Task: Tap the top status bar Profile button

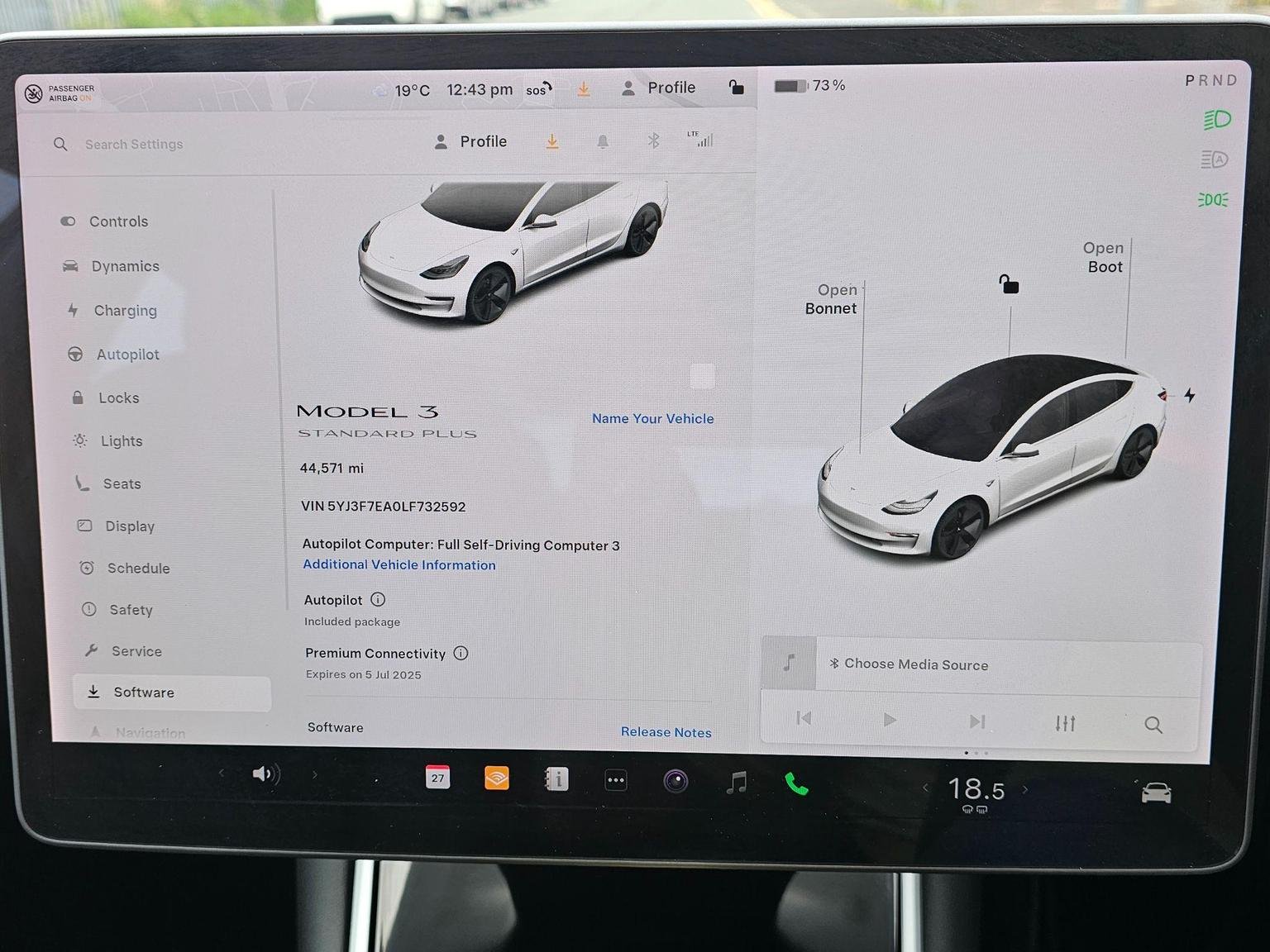Action: pos(658,88)
